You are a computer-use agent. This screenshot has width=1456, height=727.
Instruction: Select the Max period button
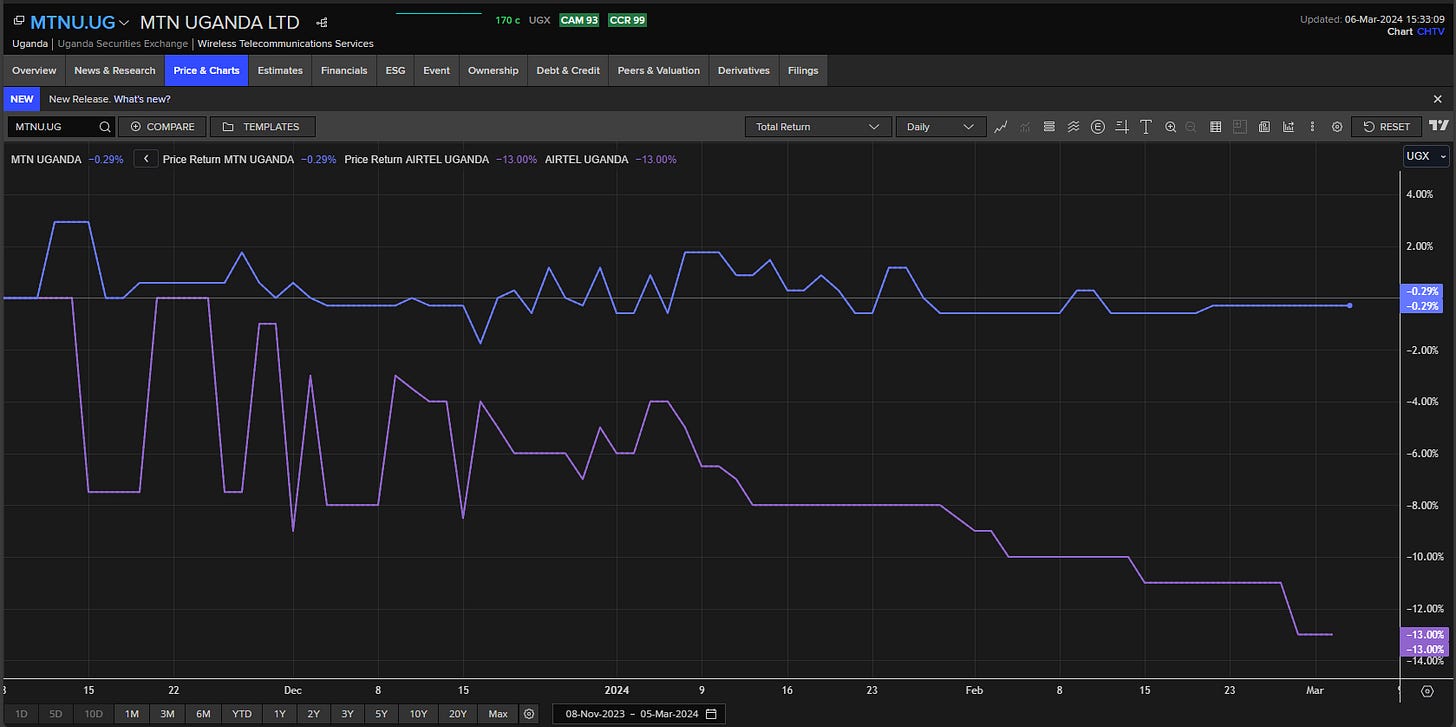[498, 714]
